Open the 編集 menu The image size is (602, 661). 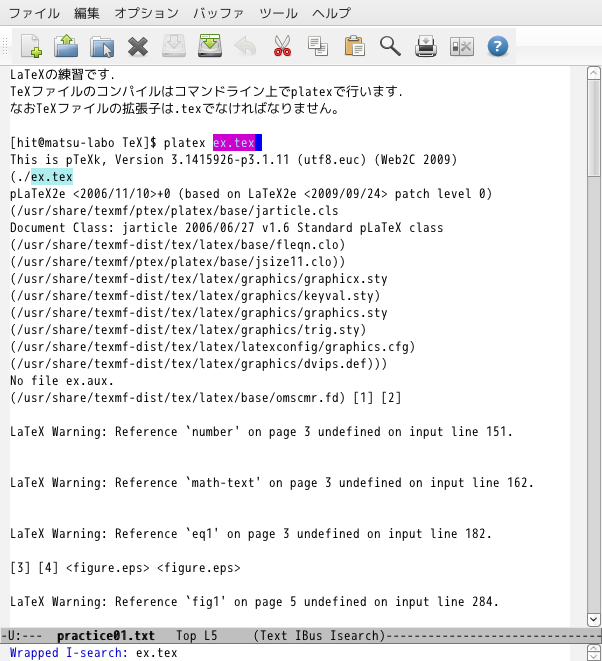point(87,13)
